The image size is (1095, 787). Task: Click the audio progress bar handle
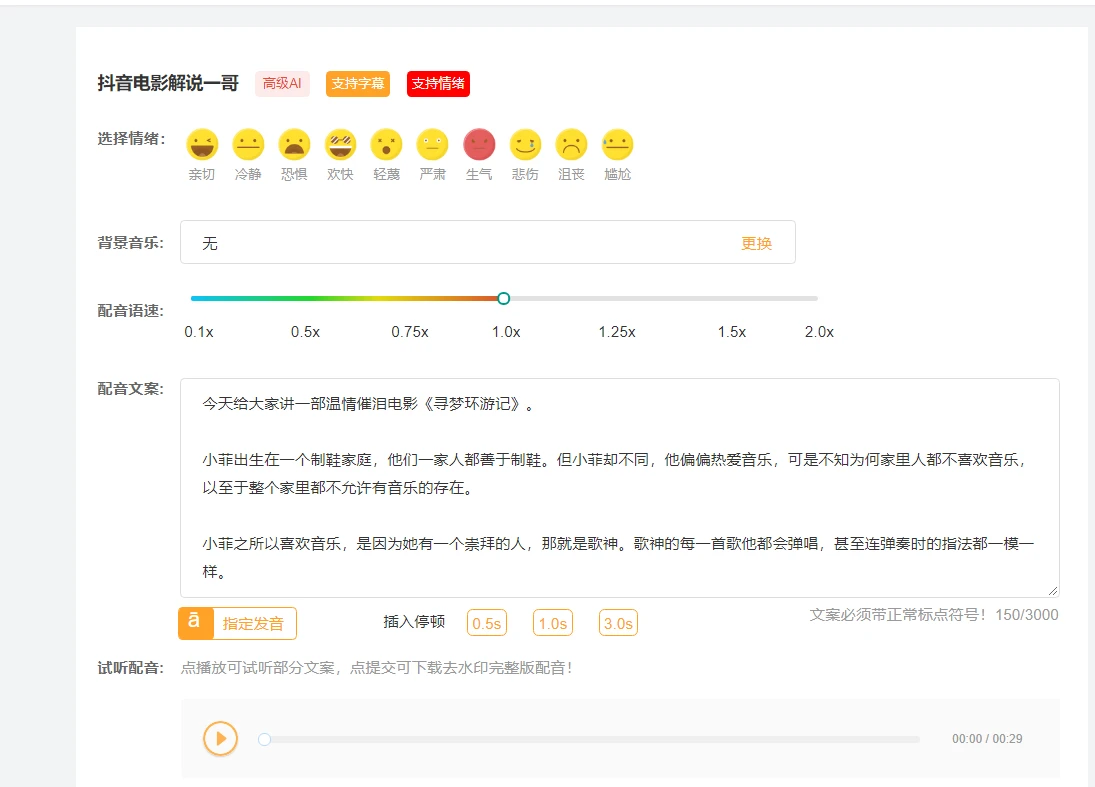pos(264,739)
